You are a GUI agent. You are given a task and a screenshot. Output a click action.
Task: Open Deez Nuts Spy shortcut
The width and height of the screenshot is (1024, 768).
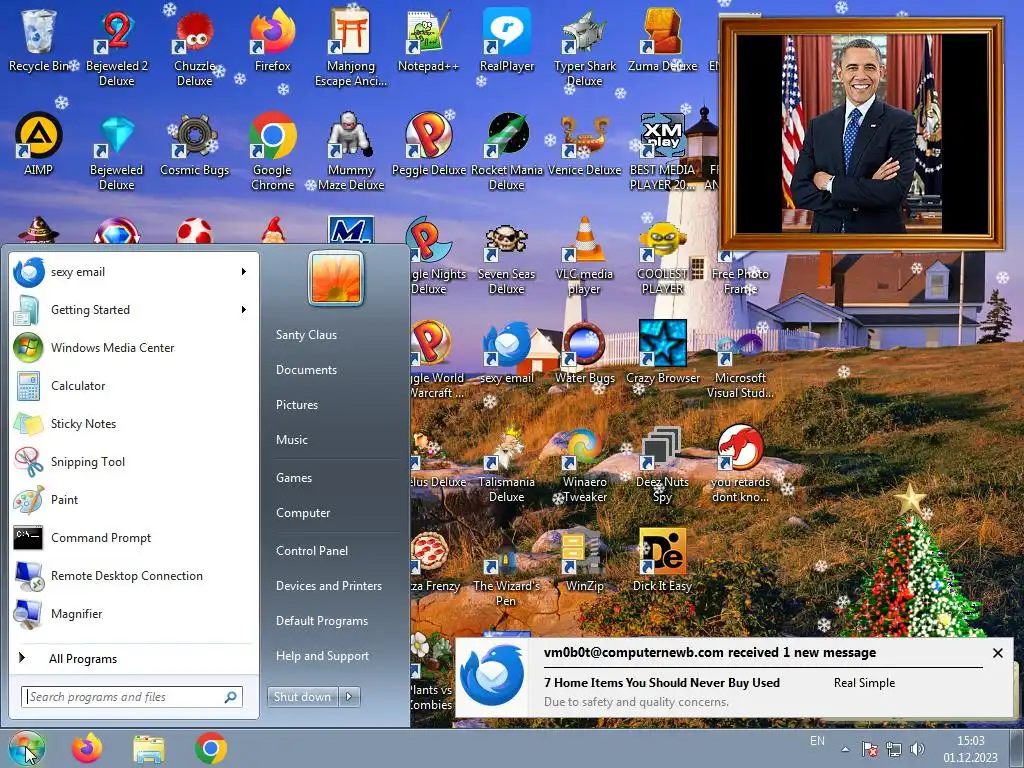[662, 464]
